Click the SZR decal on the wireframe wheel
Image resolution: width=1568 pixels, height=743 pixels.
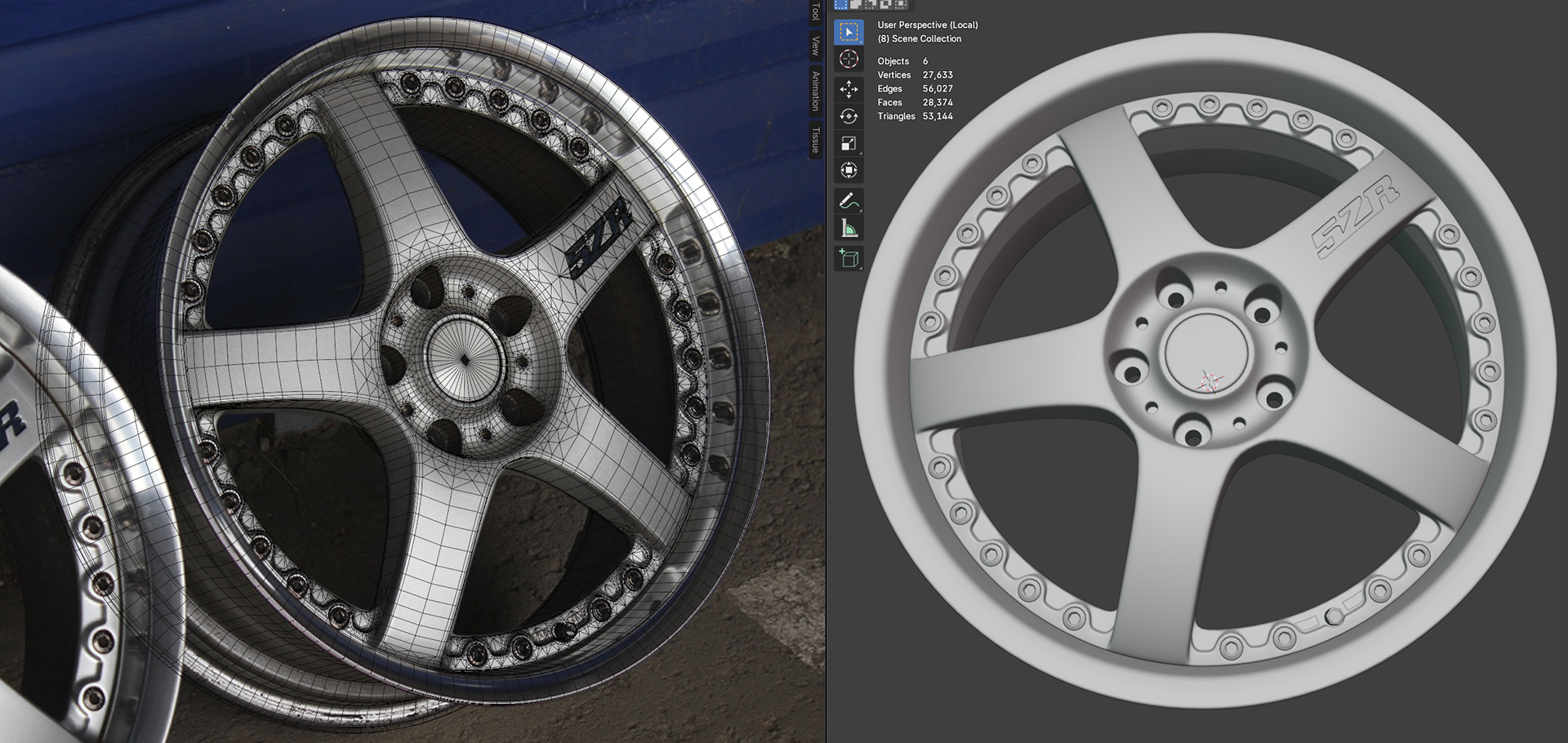(599, 237)
